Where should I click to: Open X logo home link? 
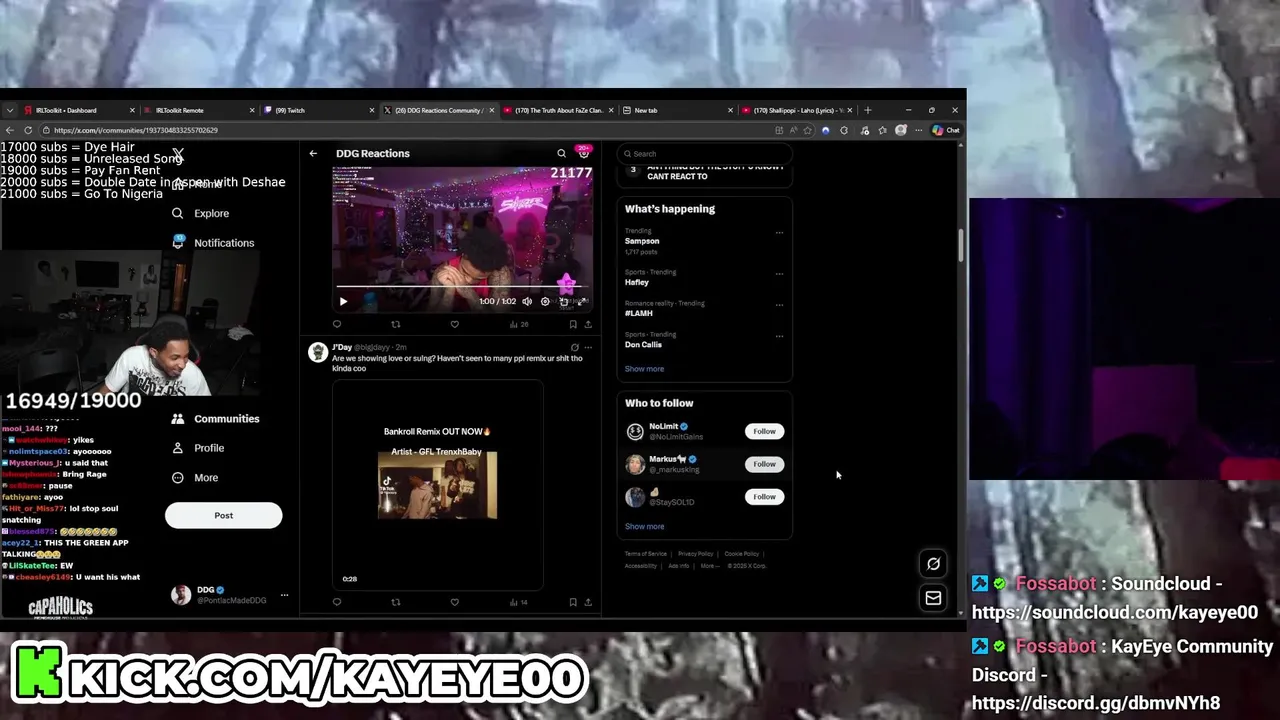pos(178,155)
